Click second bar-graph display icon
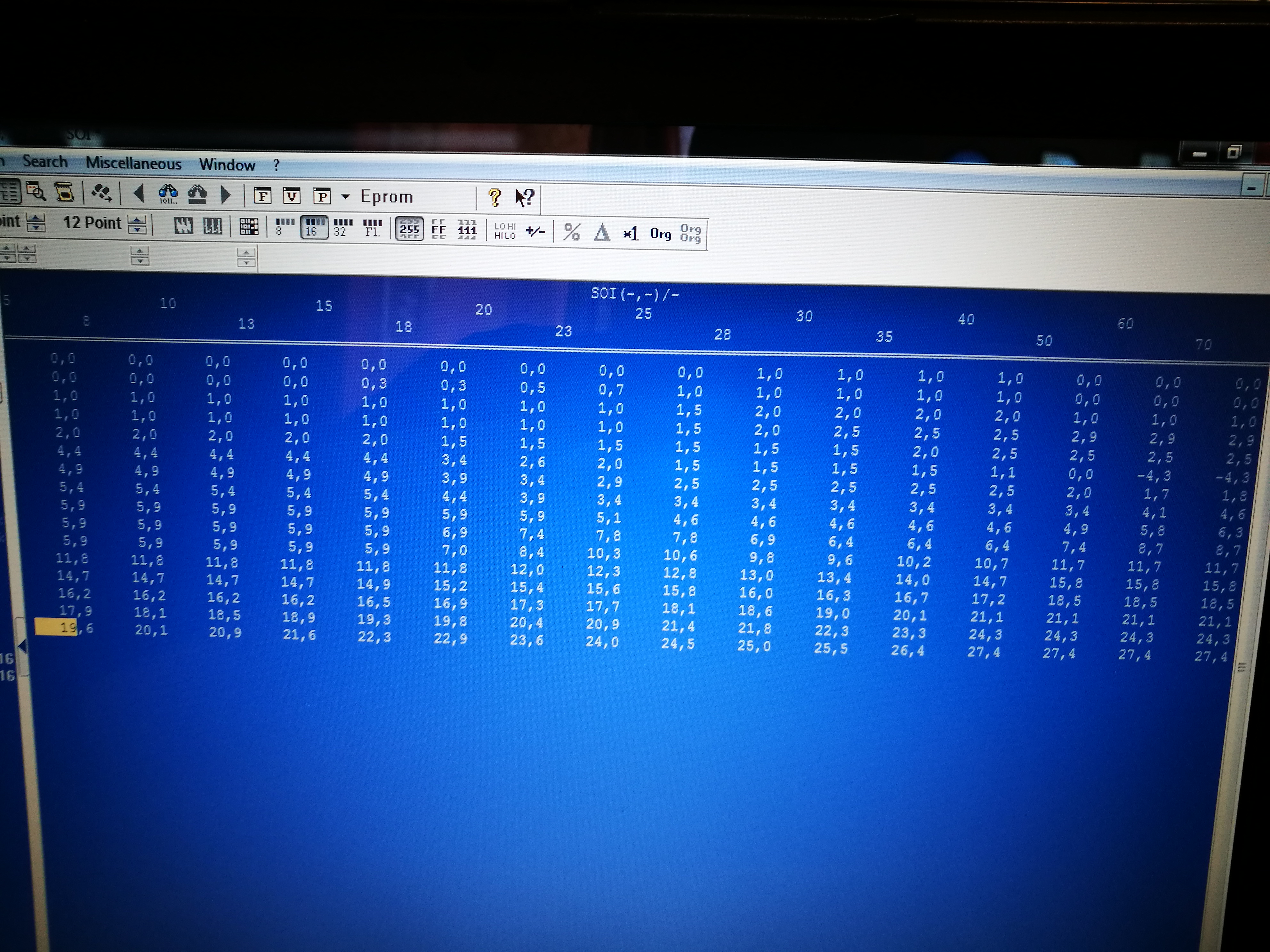Viewport: 1270px width, 952px height. click(213, 227)
